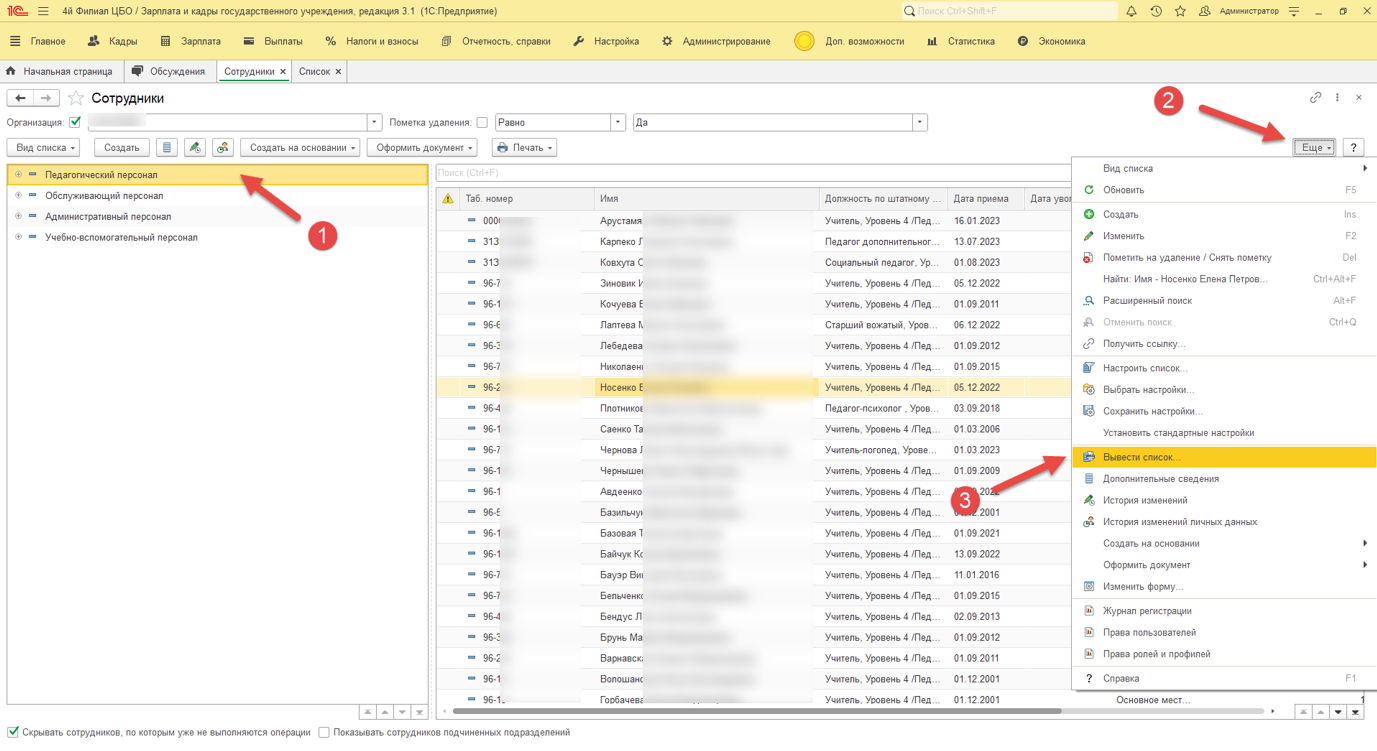Open the Печать dropdown button
The width and height of the screenshot is (1377, 751).
[x=524, y=148]
